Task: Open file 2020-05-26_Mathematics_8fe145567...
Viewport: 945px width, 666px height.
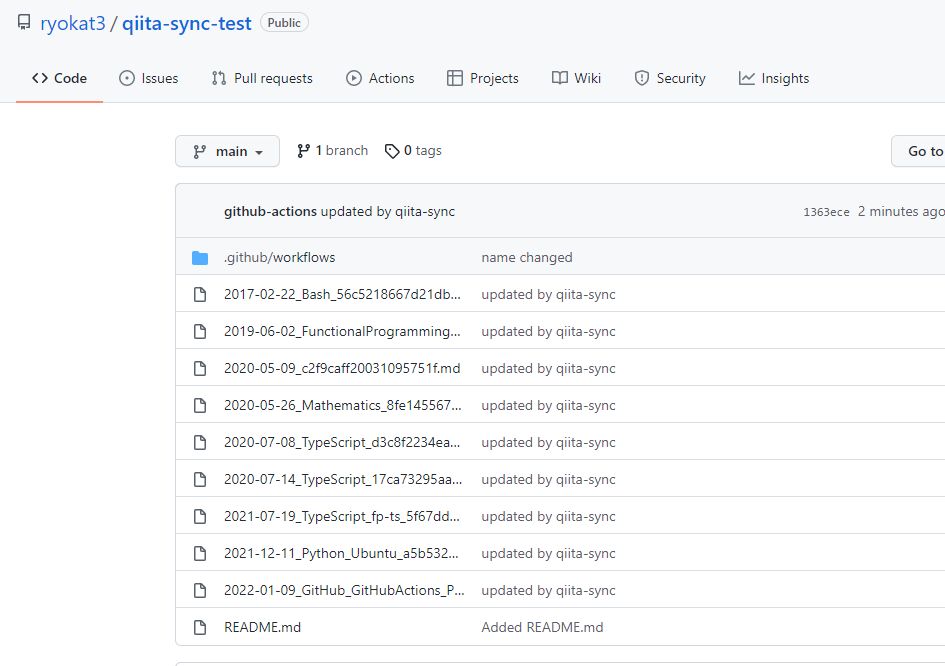Action: [343, 405]
